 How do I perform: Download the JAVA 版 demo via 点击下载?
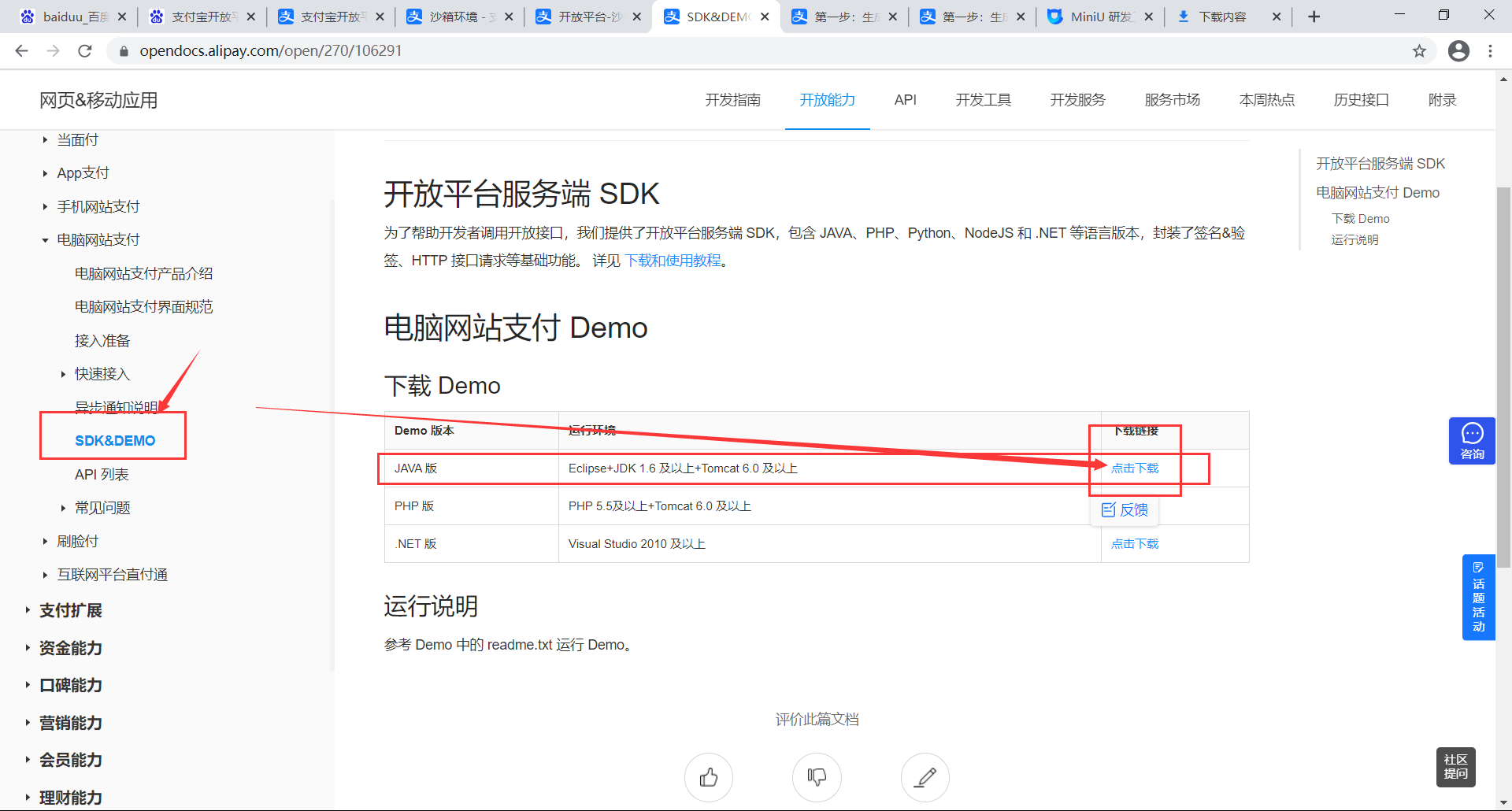[1135, 468]
